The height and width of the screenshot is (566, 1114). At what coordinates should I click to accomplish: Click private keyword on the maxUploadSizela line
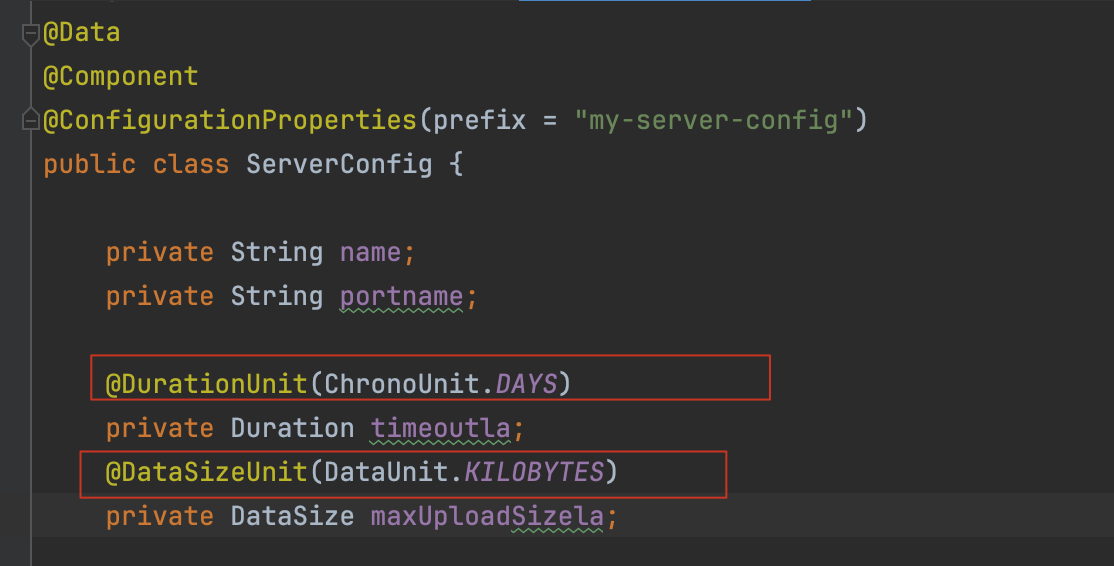pos(160,517)
